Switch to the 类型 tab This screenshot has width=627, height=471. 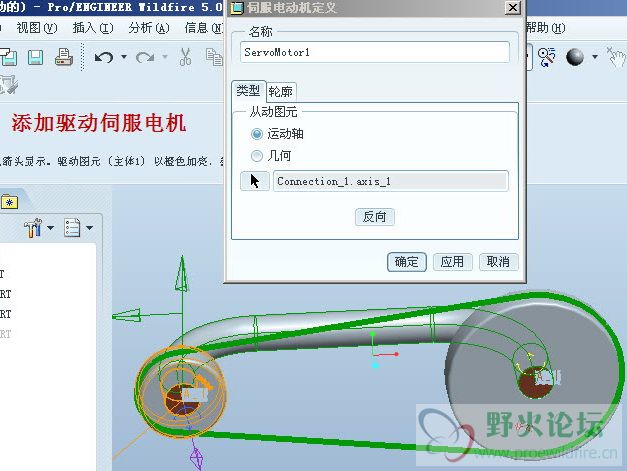pyautogui.click(x=248, y=91)
